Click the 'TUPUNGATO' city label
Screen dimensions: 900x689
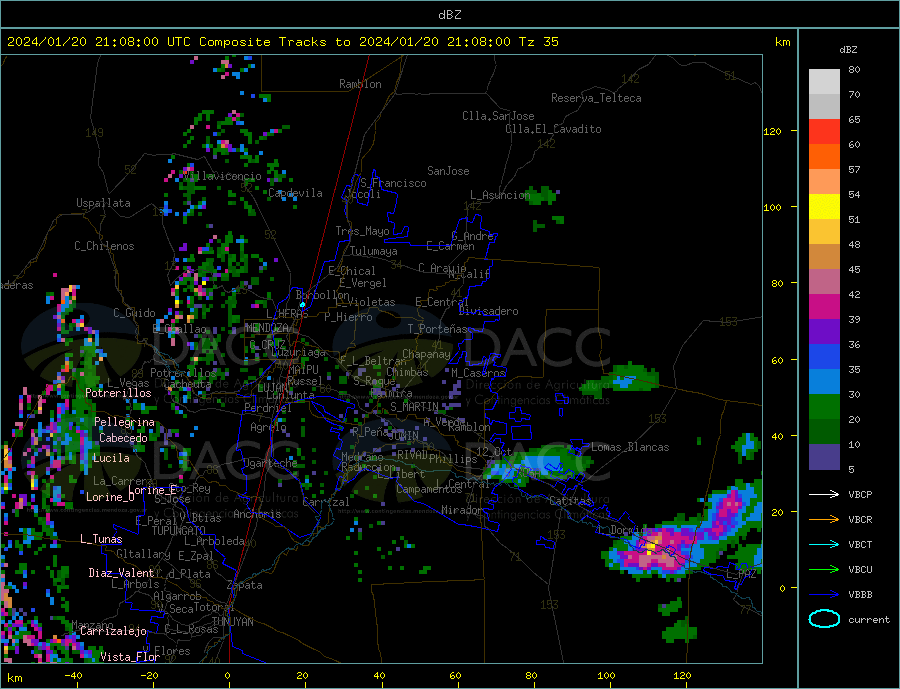click(179, 531)
